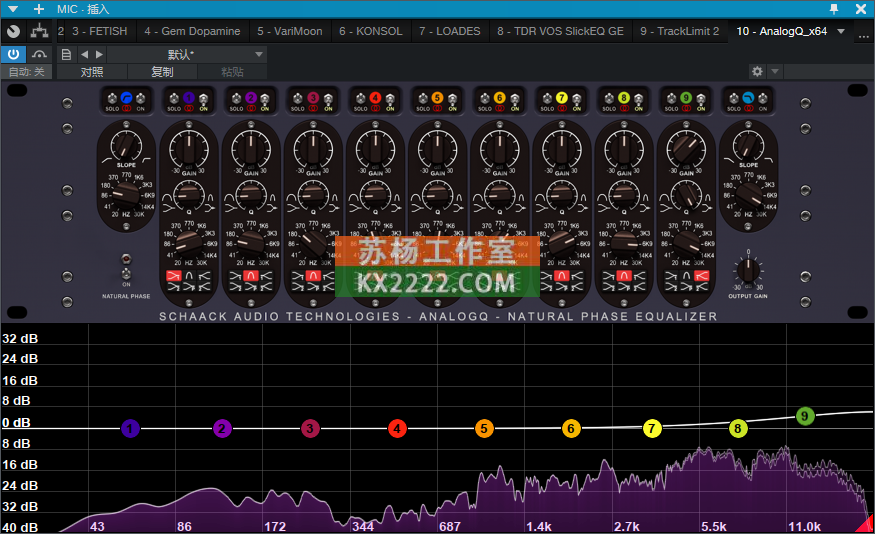Screen dimensions: 875x534
Task: Toggle SOLO switch on the high-pass band
Action: point(112,99)
